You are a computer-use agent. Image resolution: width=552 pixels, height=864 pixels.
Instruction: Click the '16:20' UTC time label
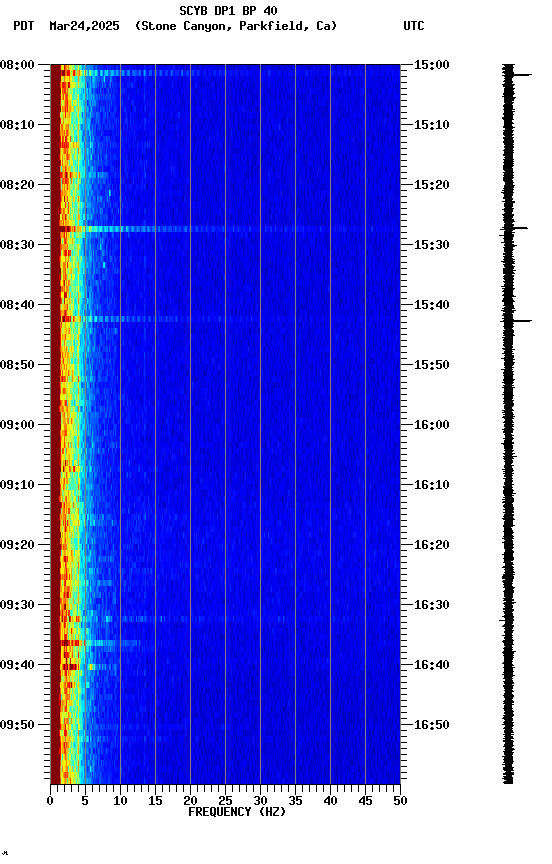432,545
